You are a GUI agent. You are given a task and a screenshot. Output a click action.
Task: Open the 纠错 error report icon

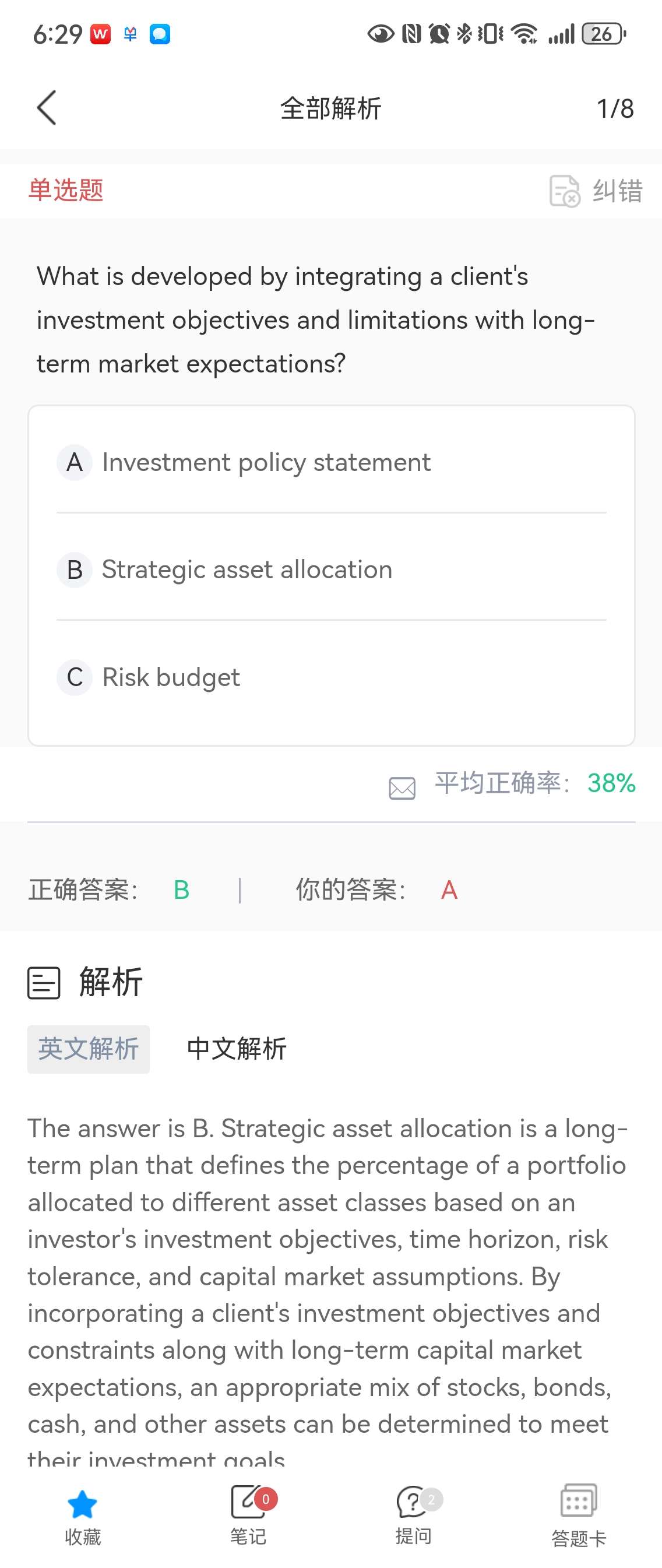pyautogui.click(x=564, y=191)
